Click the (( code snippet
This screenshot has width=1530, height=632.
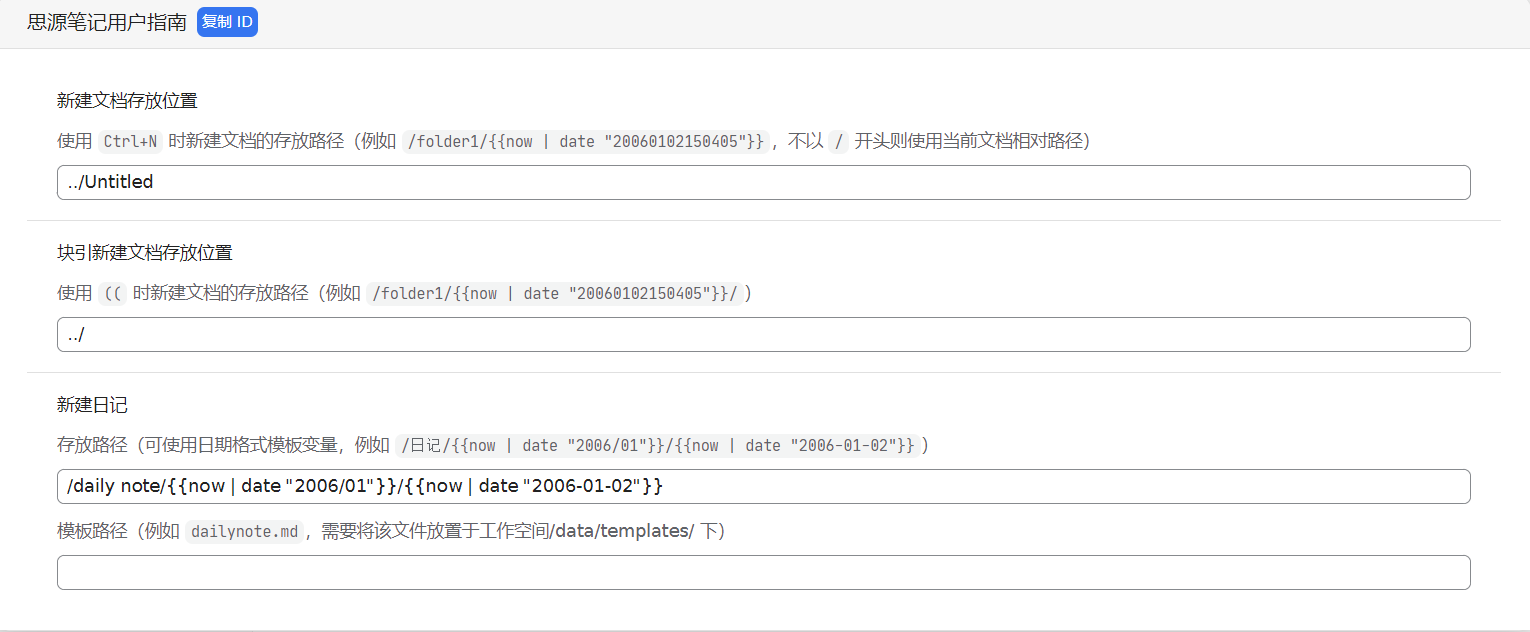pos(111,293)
